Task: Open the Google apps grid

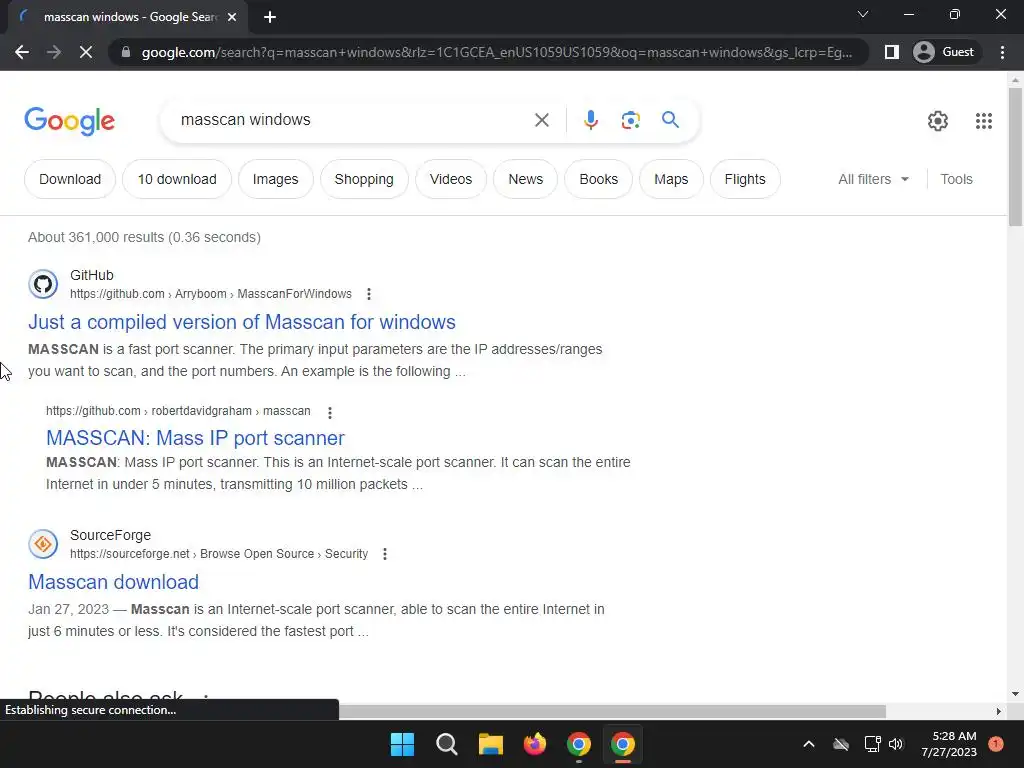Action: (984, 121)
